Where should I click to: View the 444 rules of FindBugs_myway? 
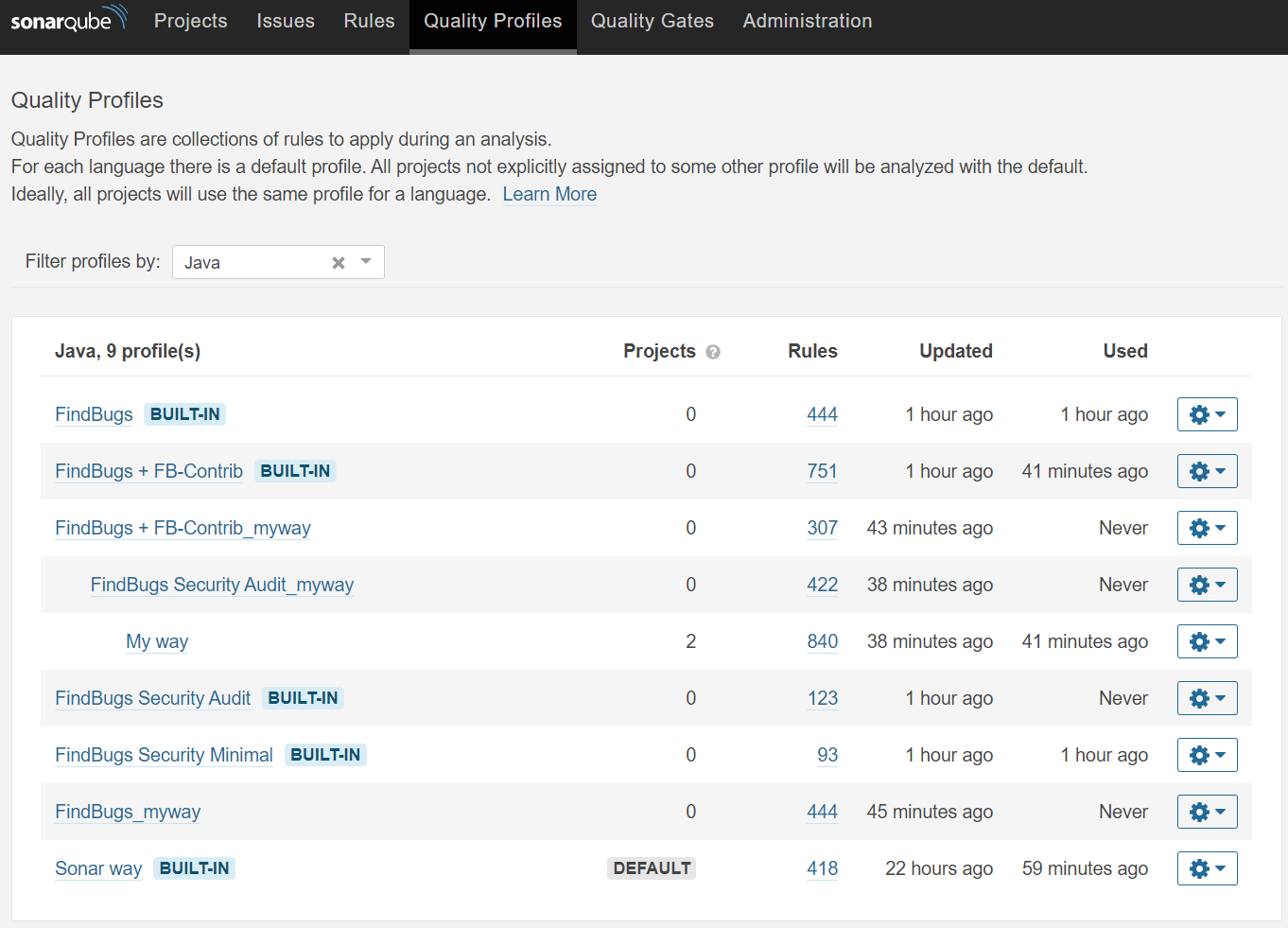[x=822, y=812]
